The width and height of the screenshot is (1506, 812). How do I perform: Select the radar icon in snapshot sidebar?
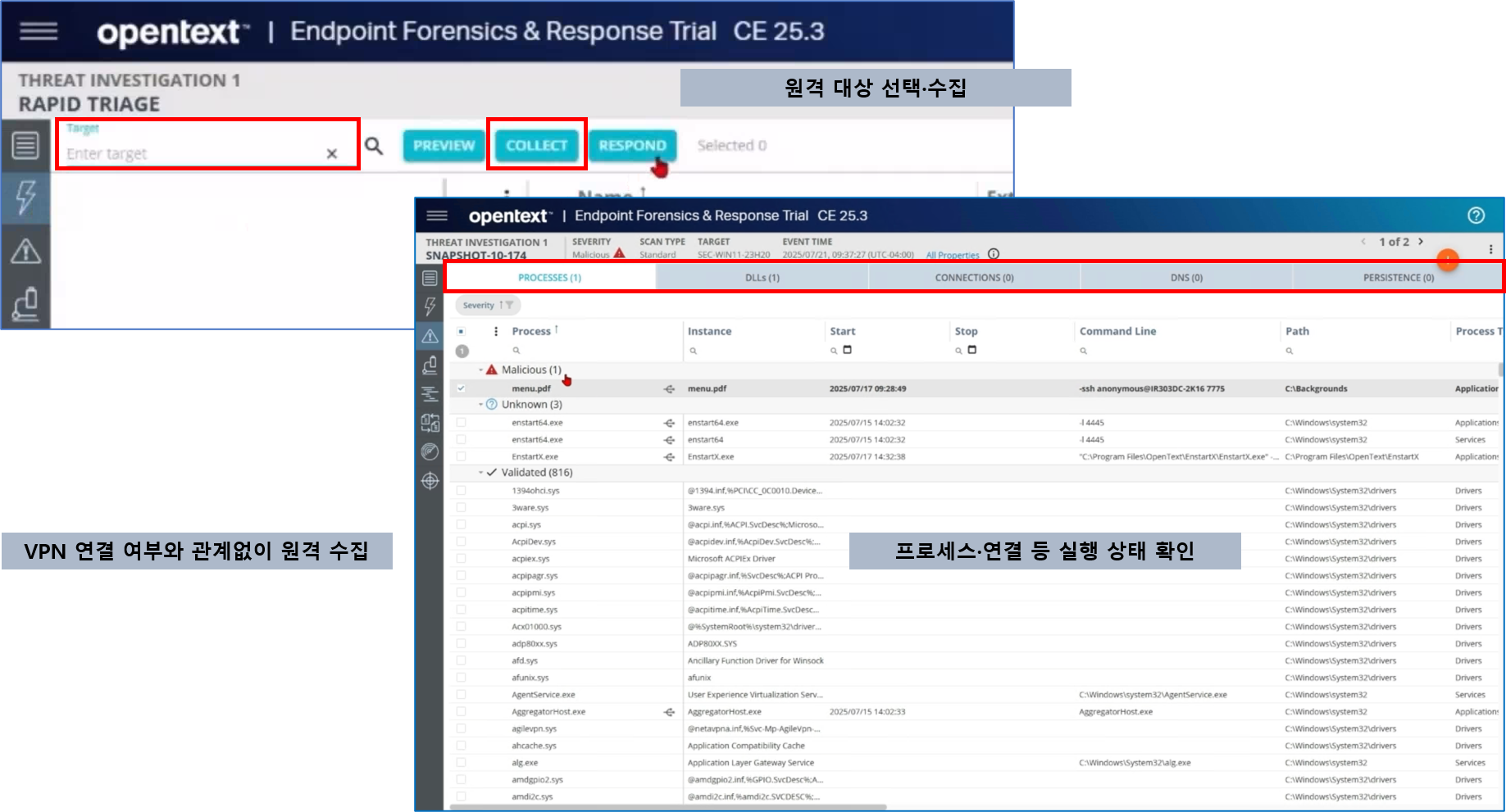click(x=430, y=451)
